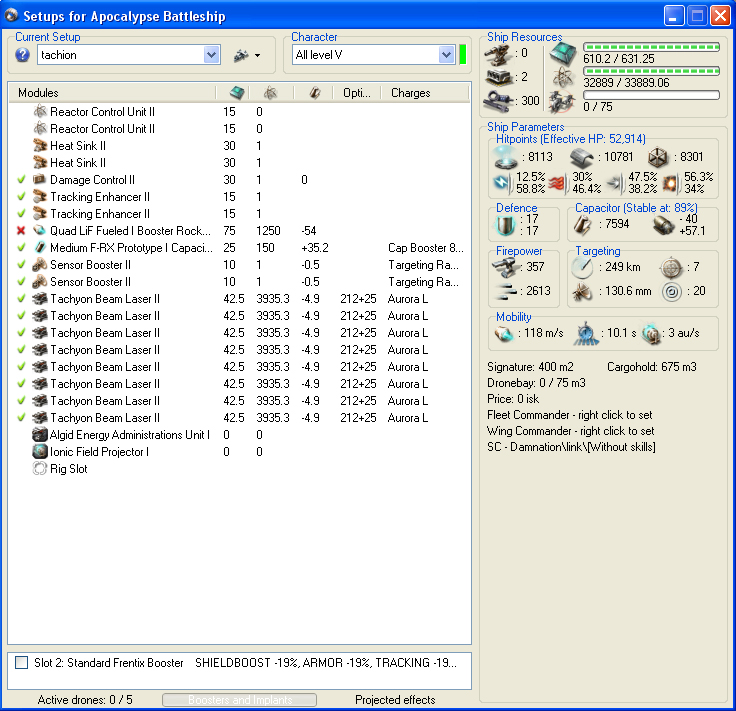Click the armor hitpoints icon showing 10781

582,158
